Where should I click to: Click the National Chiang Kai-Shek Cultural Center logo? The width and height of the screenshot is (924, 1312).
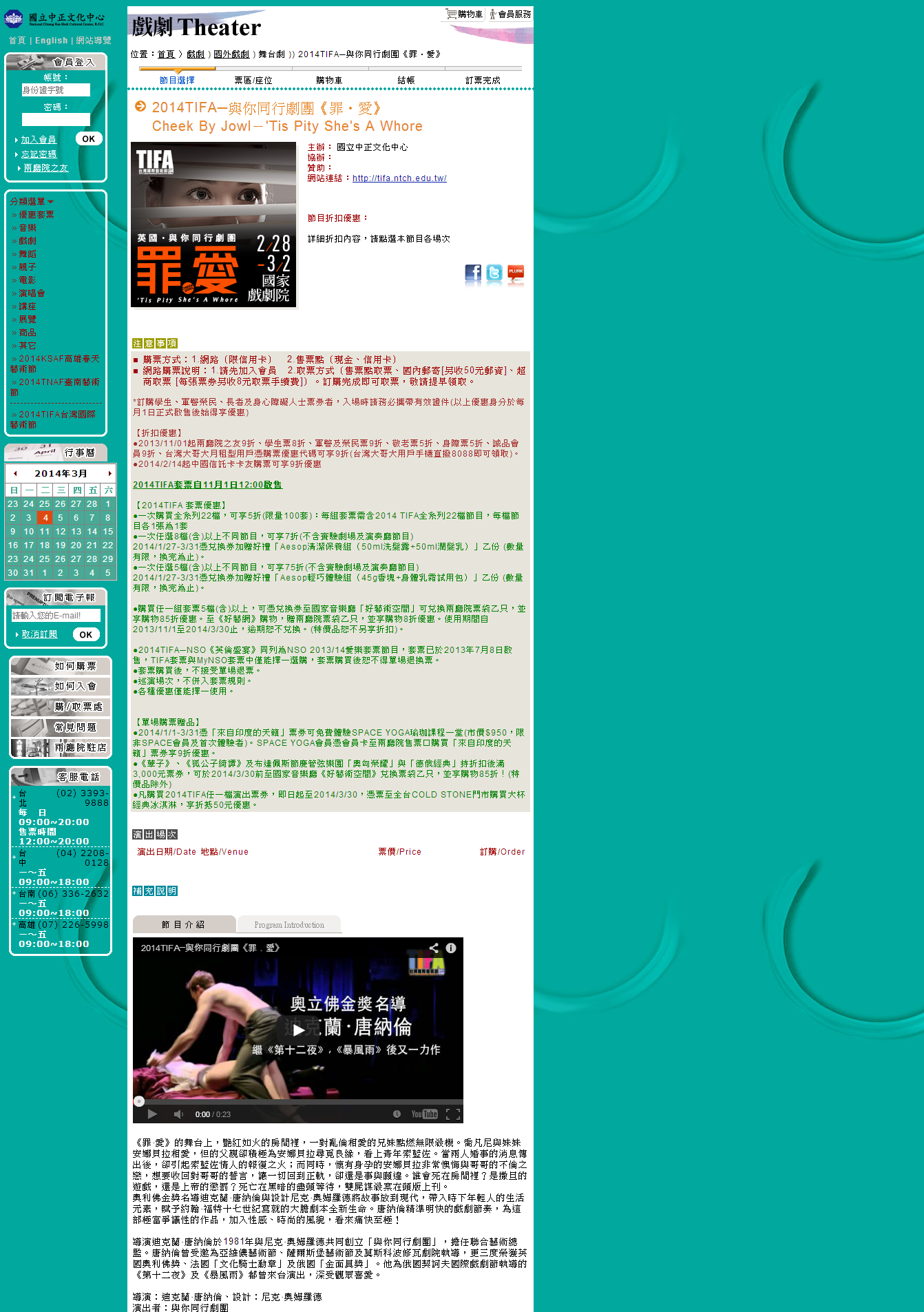coord(54,19)
